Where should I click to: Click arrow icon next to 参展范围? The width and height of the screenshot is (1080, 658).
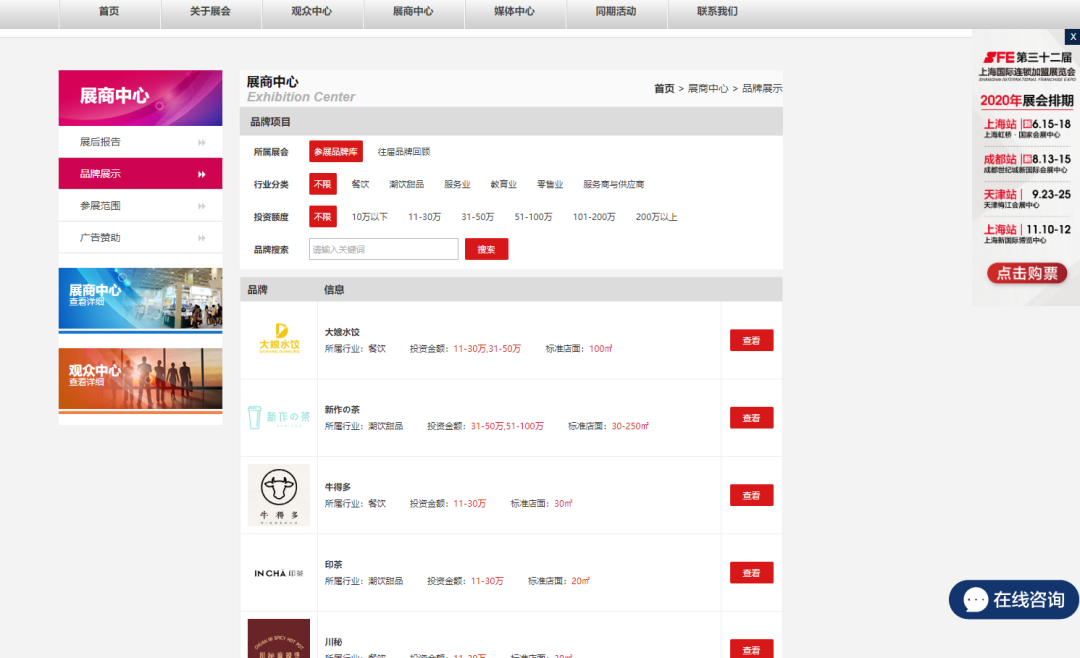pyautogui.click(x=202, y=206)
